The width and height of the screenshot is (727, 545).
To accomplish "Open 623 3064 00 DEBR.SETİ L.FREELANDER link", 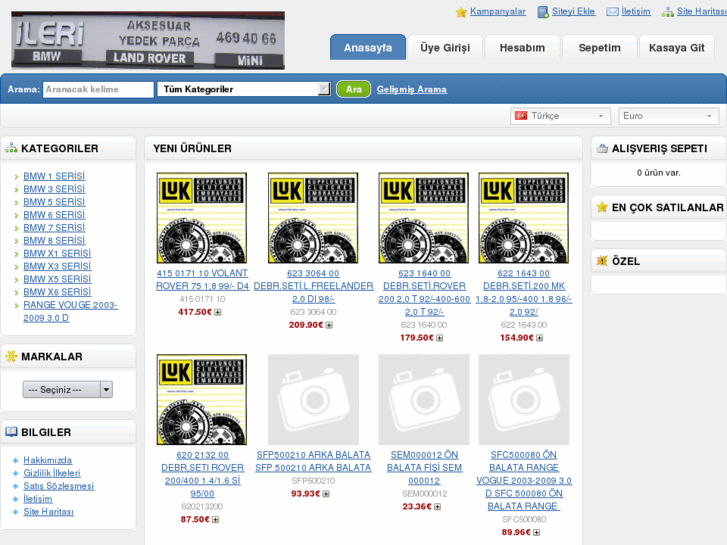I will click(313, 286).
